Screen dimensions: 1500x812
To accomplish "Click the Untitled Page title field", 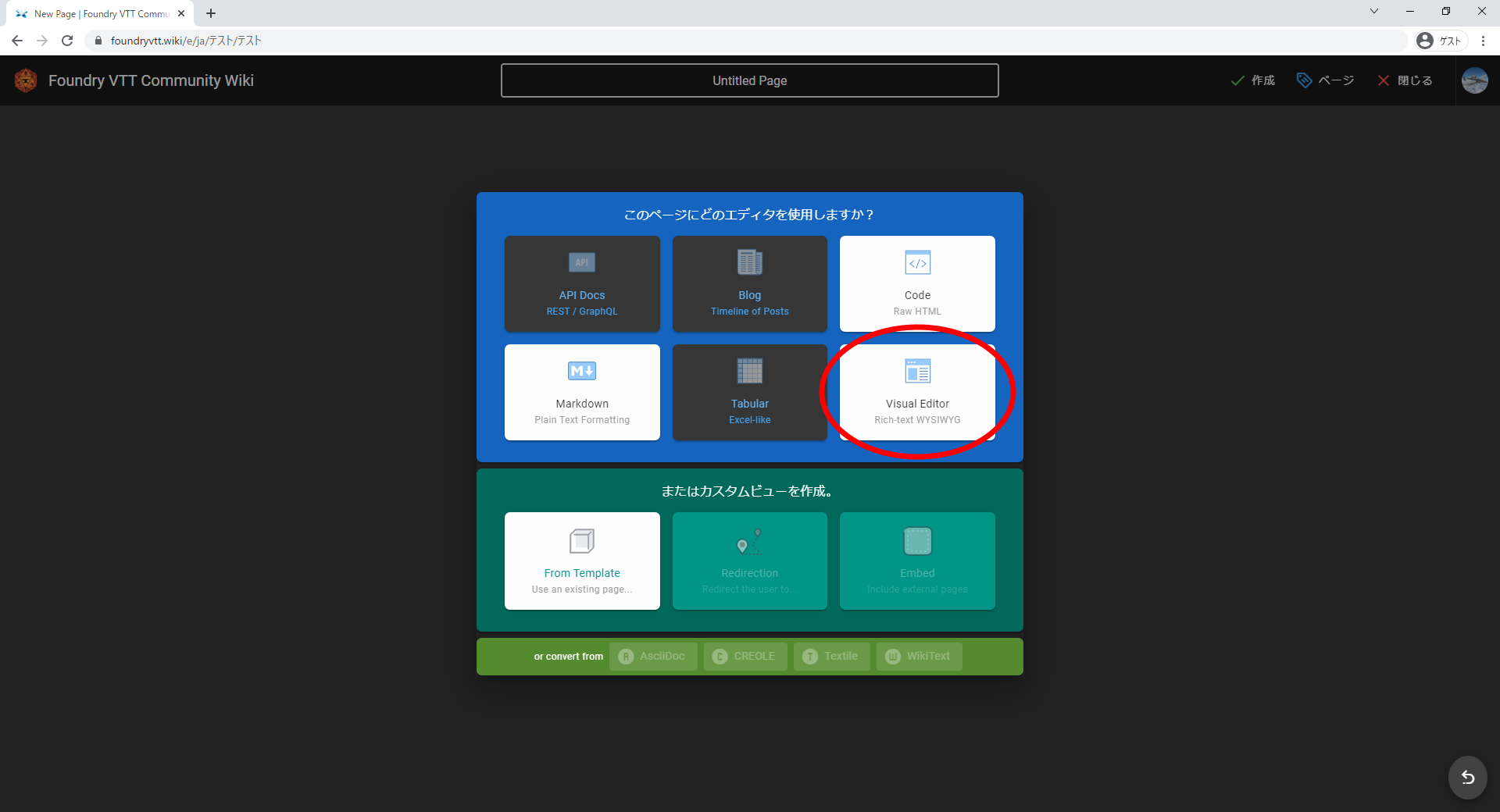I will [750, 80].
